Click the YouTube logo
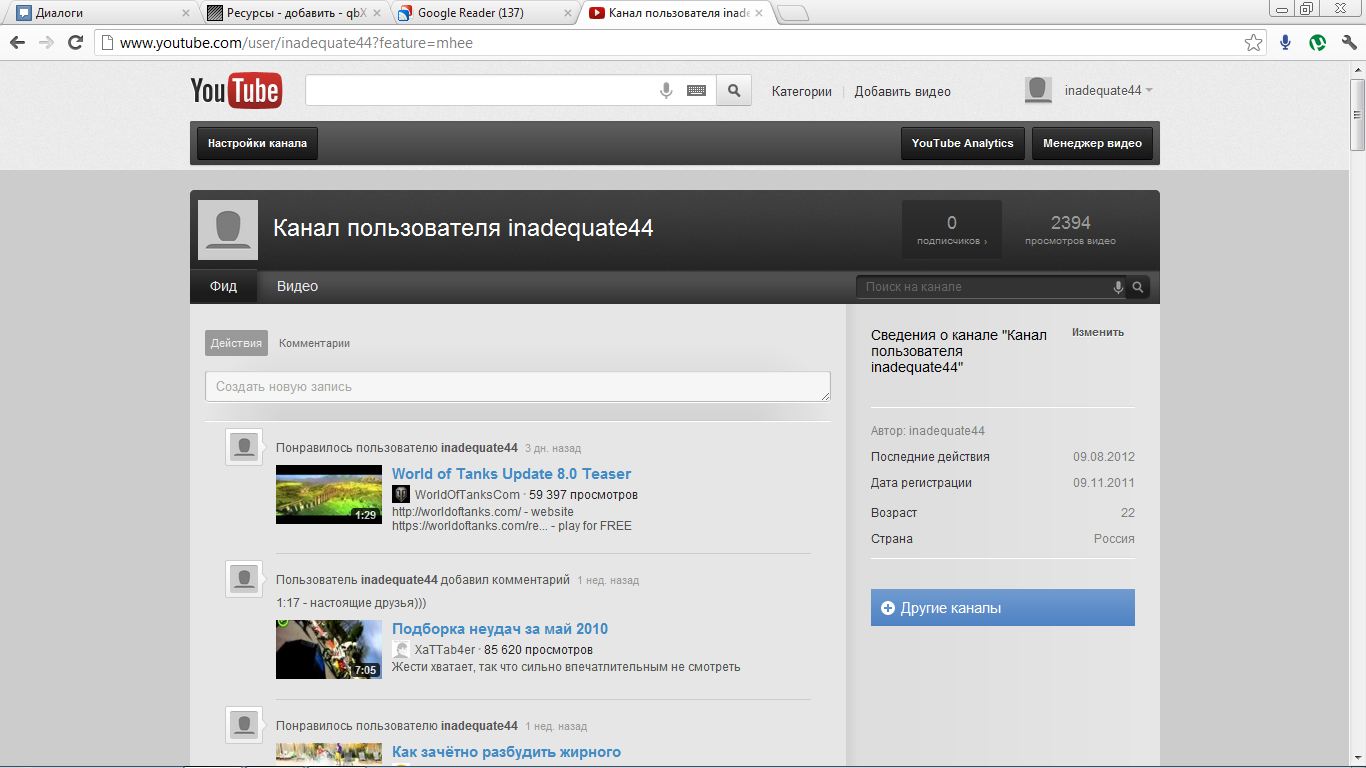The width and height of the screenshot is (1366, 768). tap(236, 90)
